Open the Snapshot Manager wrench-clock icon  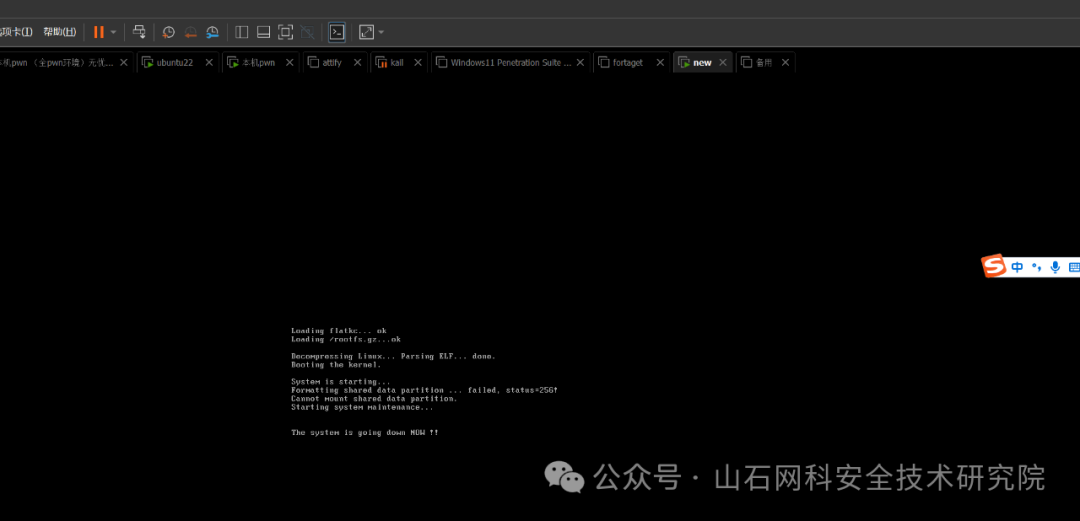point(213,32)
